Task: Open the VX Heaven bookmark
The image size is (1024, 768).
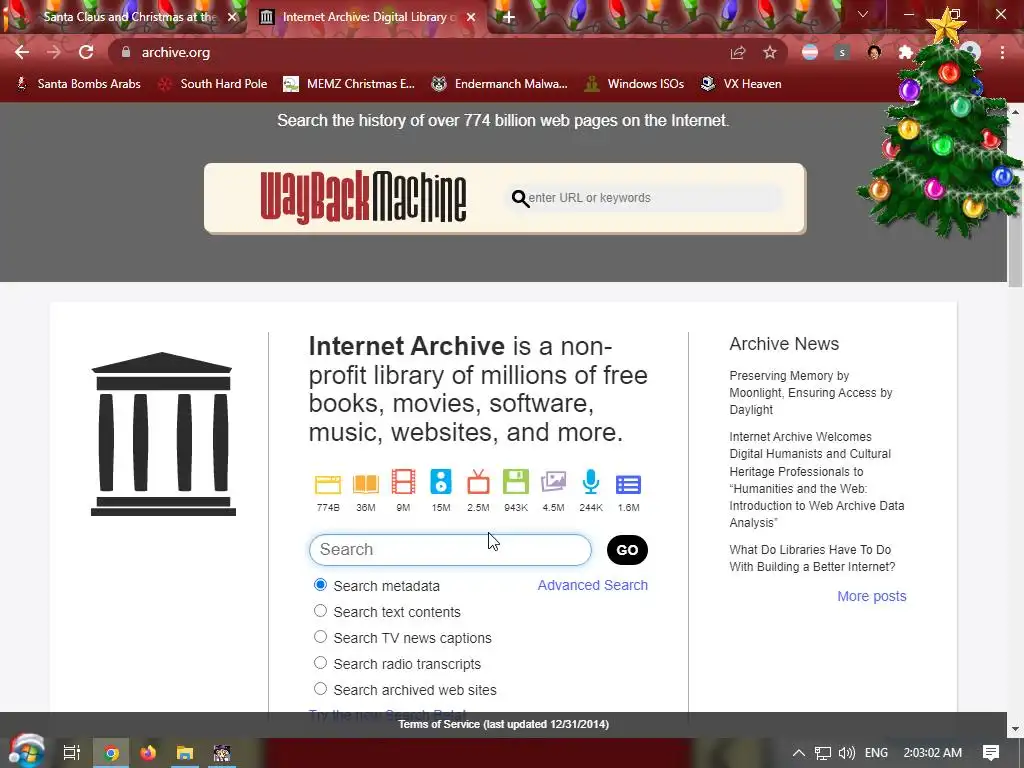Action: tap(741, 84)
